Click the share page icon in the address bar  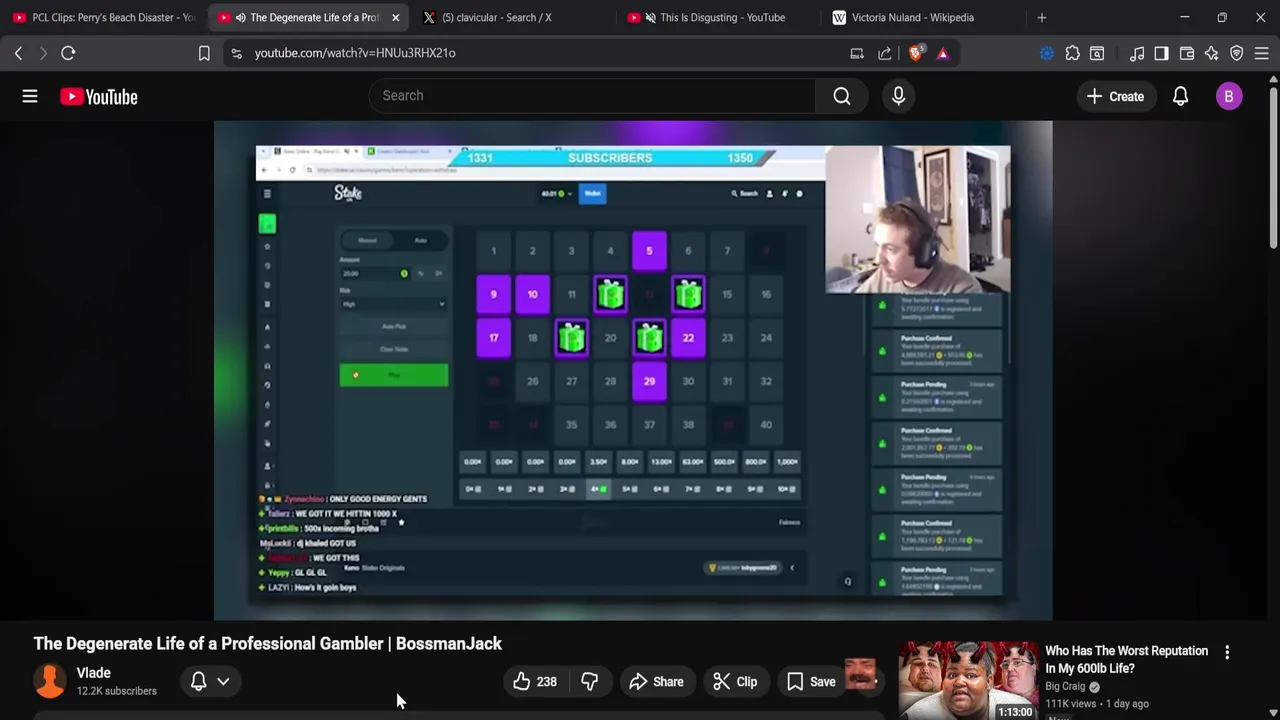pyautogui.click(x=885, y=53)
